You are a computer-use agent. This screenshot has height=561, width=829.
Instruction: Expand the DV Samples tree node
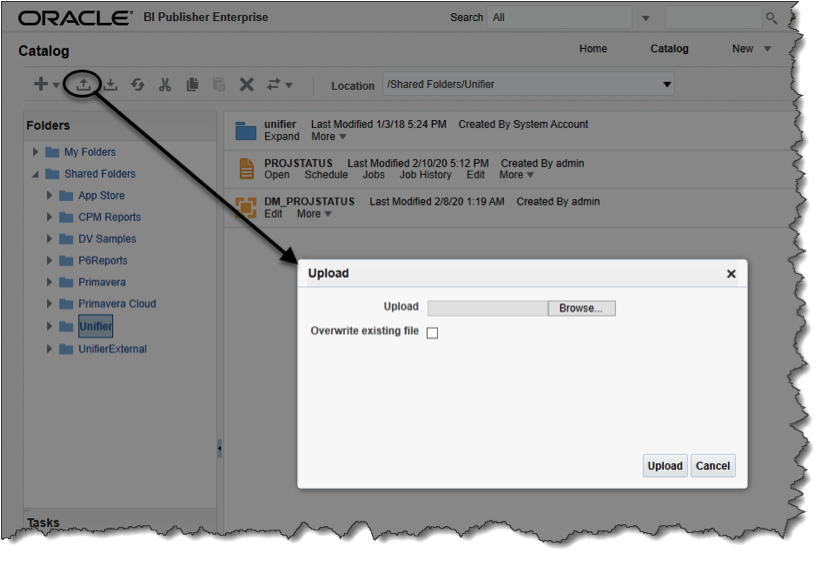[x=49, y=239]
